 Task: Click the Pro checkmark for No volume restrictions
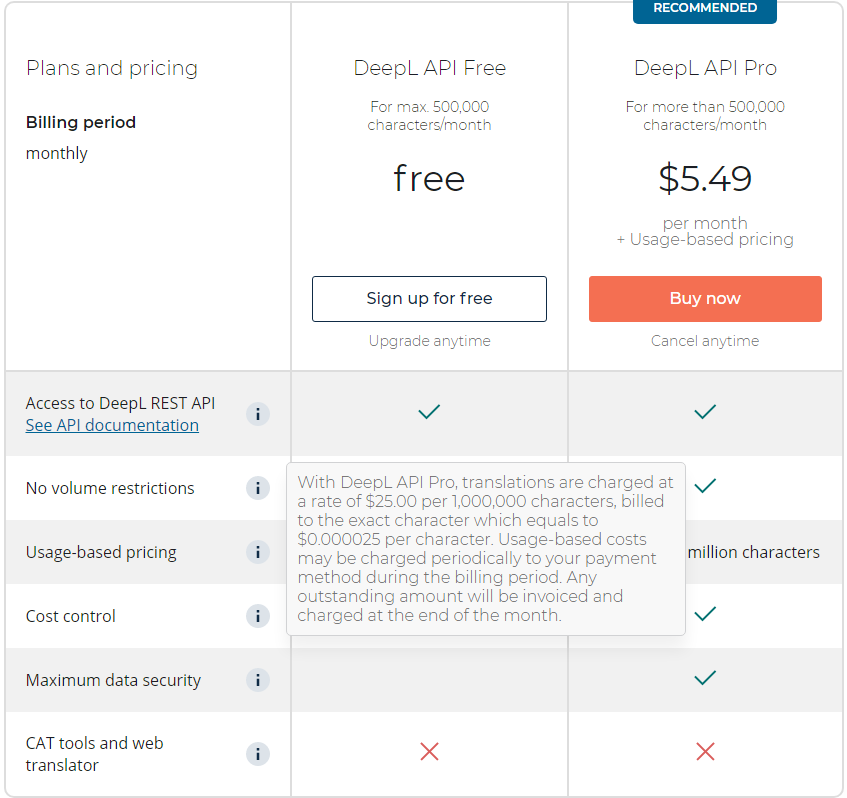[x=705, y=486]
